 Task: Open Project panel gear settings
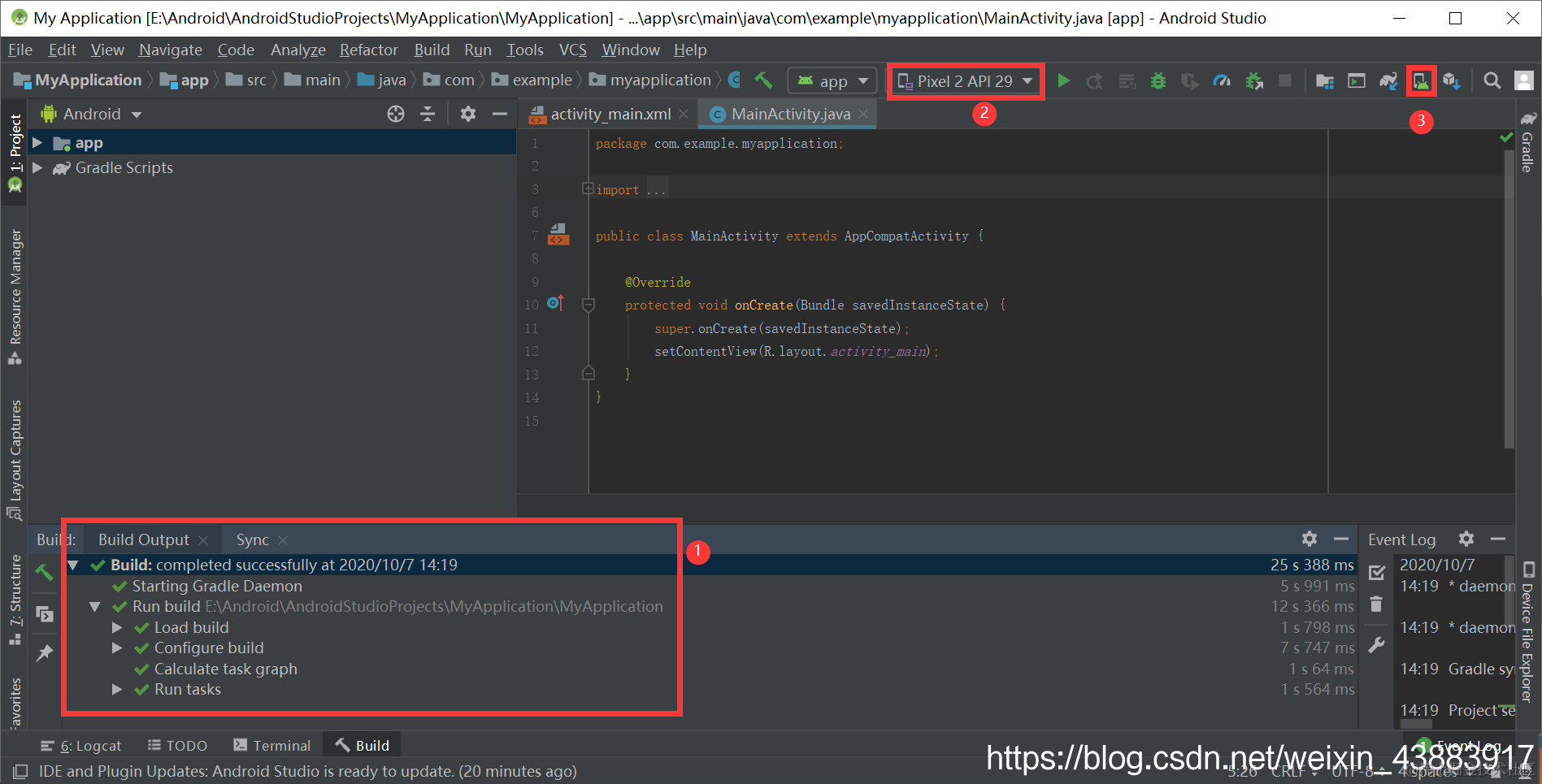click(x=468, y=114)
